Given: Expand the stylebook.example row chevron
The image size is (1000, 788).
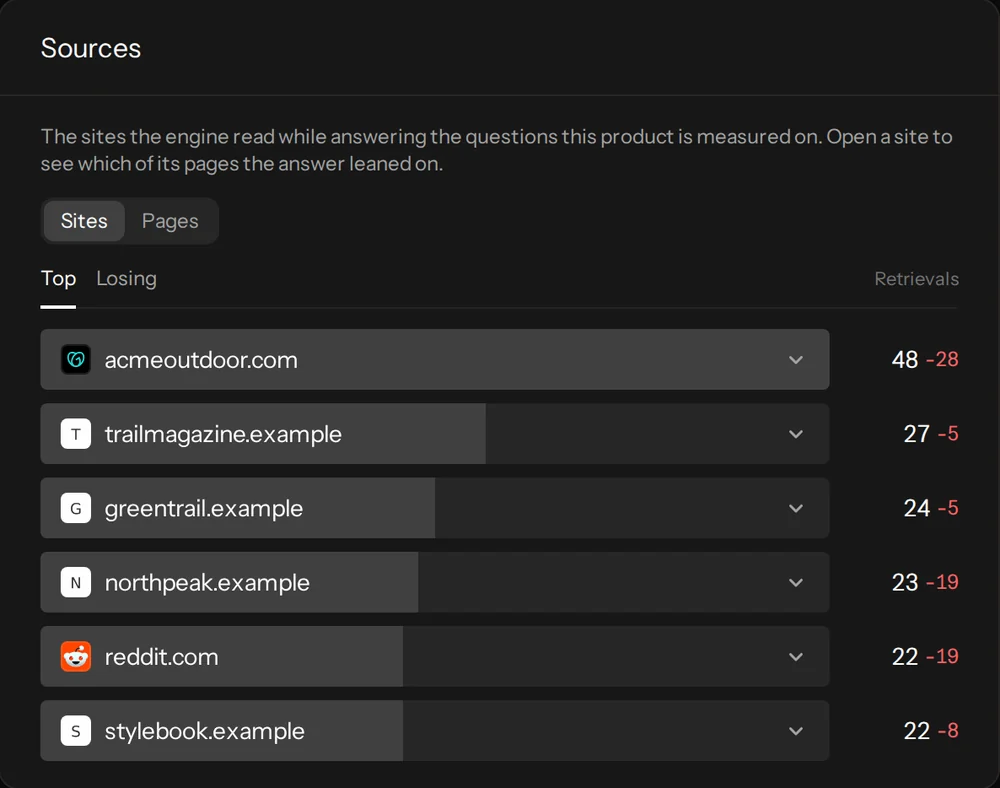Looking at the screenshot, I should click(796, 731).
